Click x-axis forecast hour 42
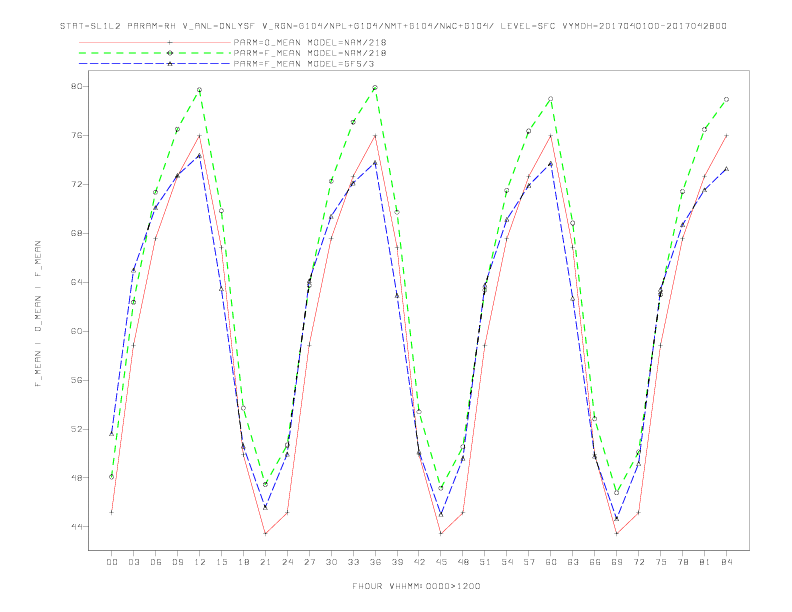Viewport: 792px width, 612px height. 419,562
